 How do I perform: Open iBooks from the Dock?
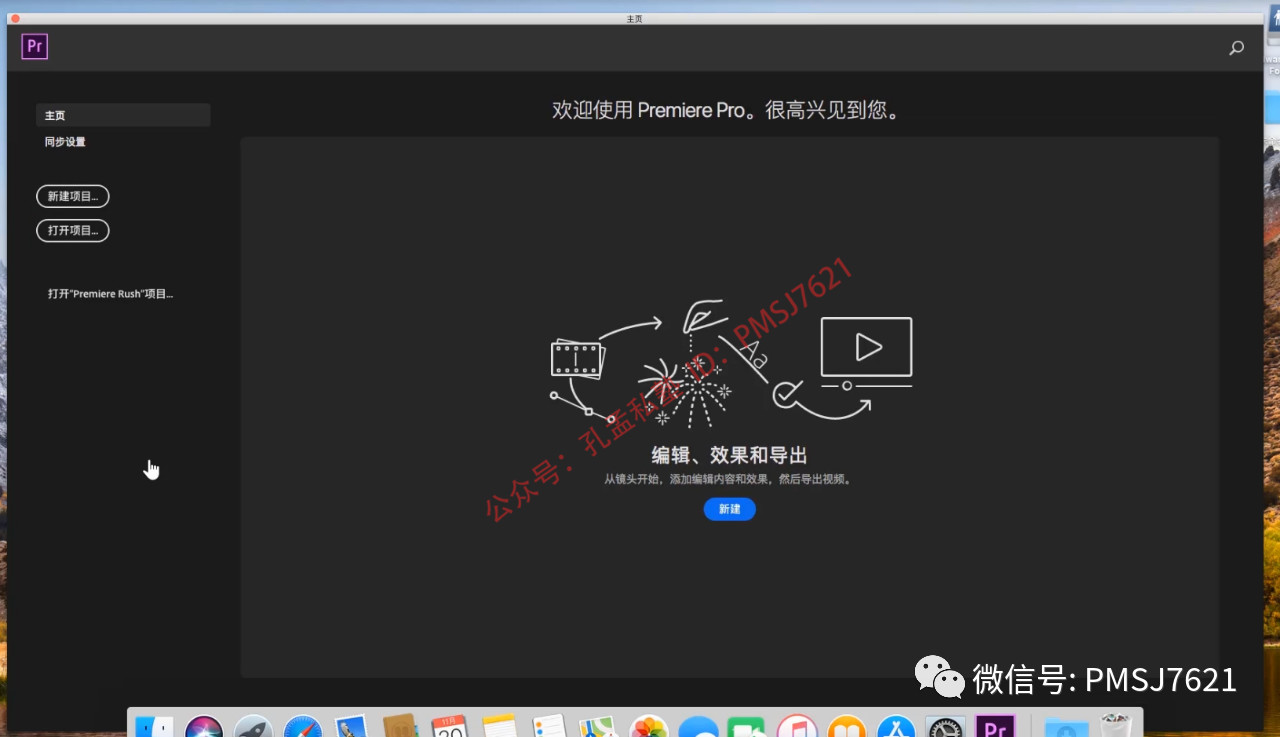tap(847, 727)
